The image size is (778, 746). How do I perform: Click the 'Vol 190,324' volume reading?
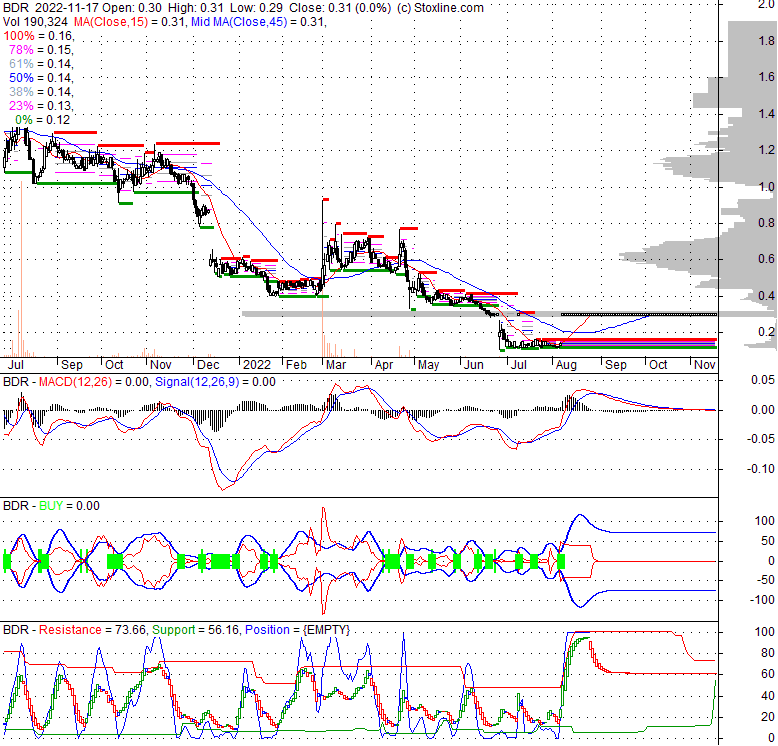click(x=36, y=22)
